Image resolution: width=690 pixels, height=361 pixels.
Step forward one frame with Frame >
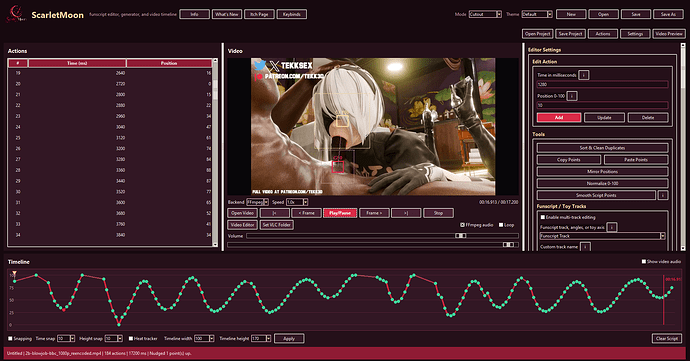tap(374, 213)
